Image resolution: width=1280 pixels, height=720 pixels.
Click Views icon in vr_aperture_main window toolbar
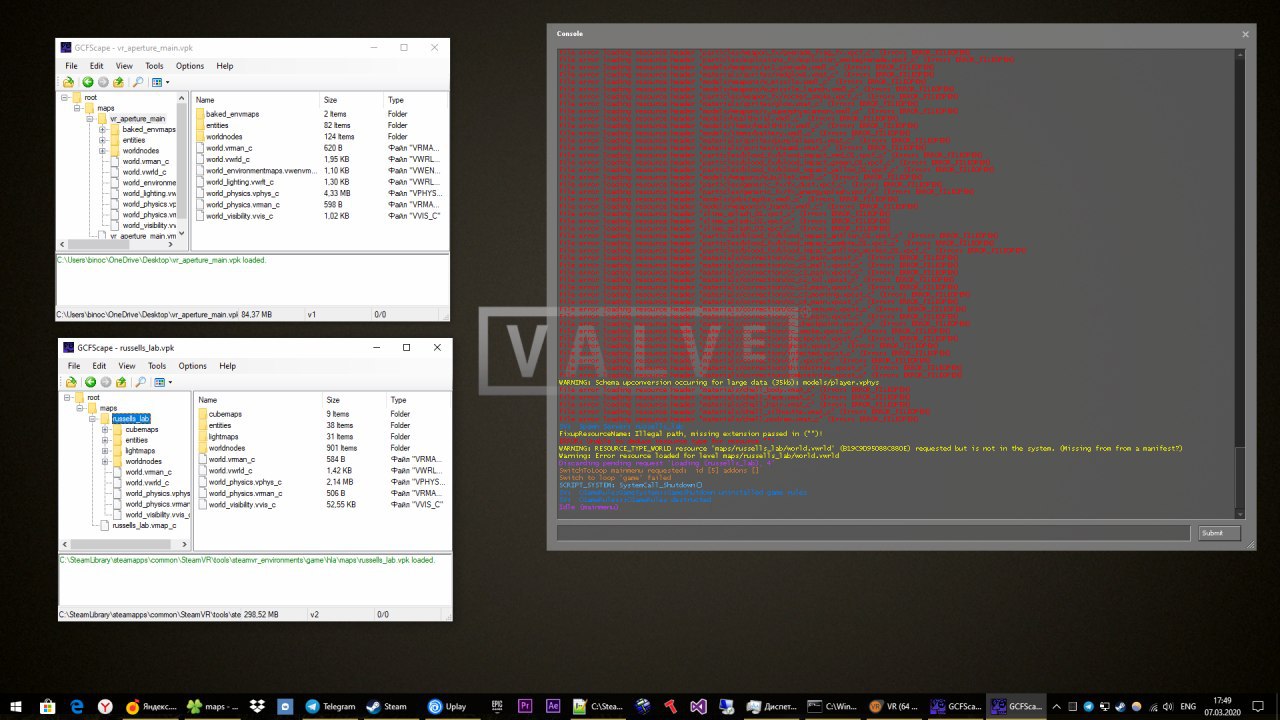click(157, 82)
